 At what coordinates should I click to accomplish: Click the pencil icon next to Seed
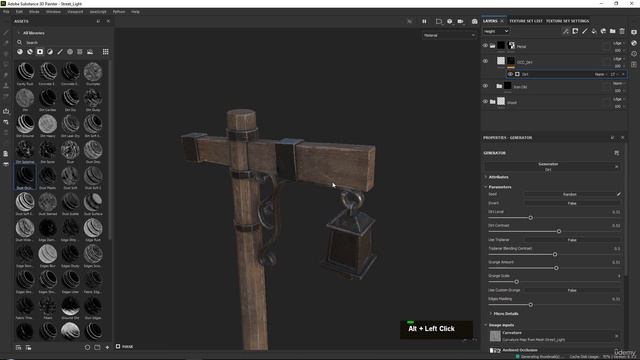619,194
